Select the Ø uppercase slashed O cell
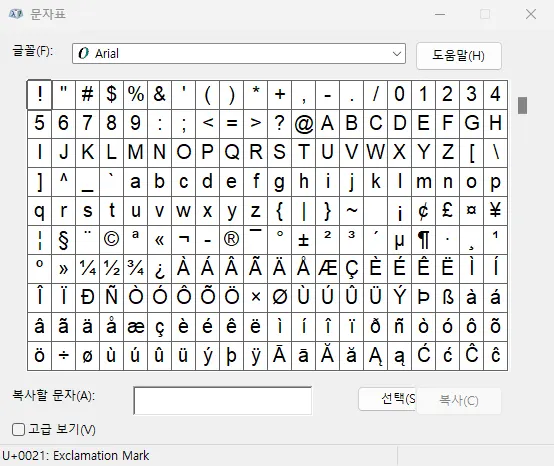Screen dimensions: 554x466 pos(279,298)
